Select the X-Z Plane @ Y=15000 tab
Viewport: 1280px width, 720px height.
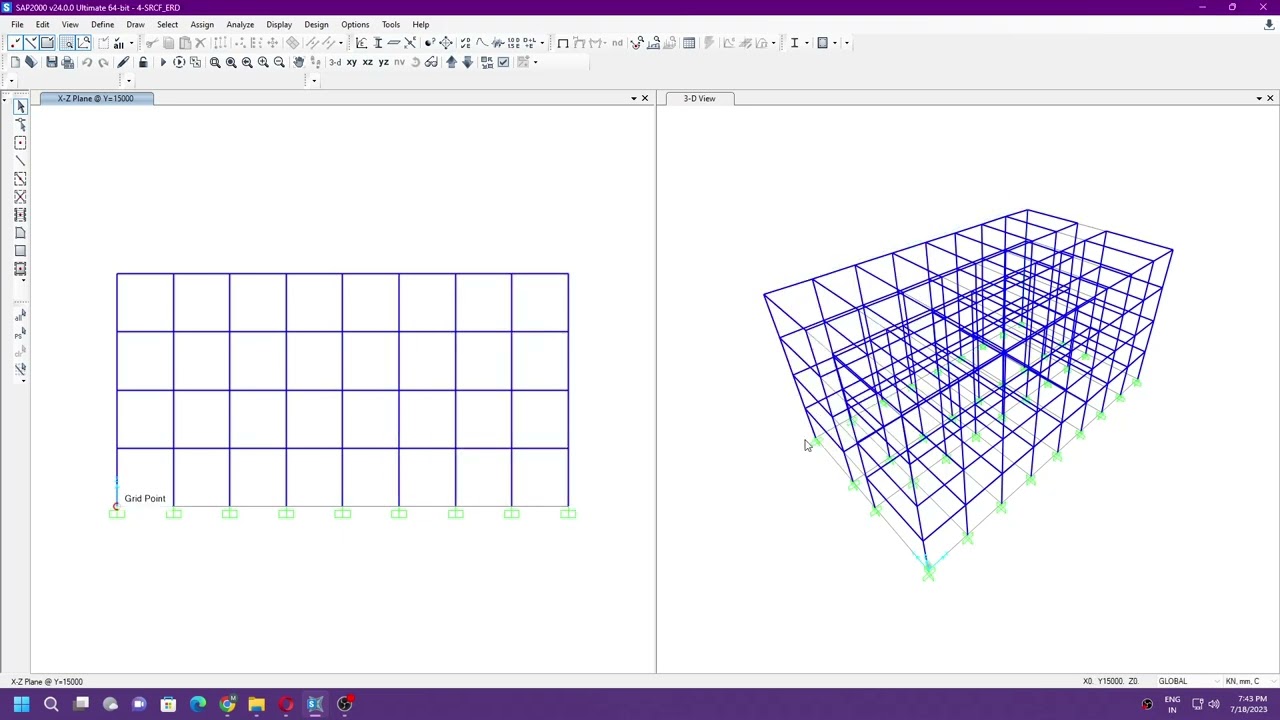[96, 98]
